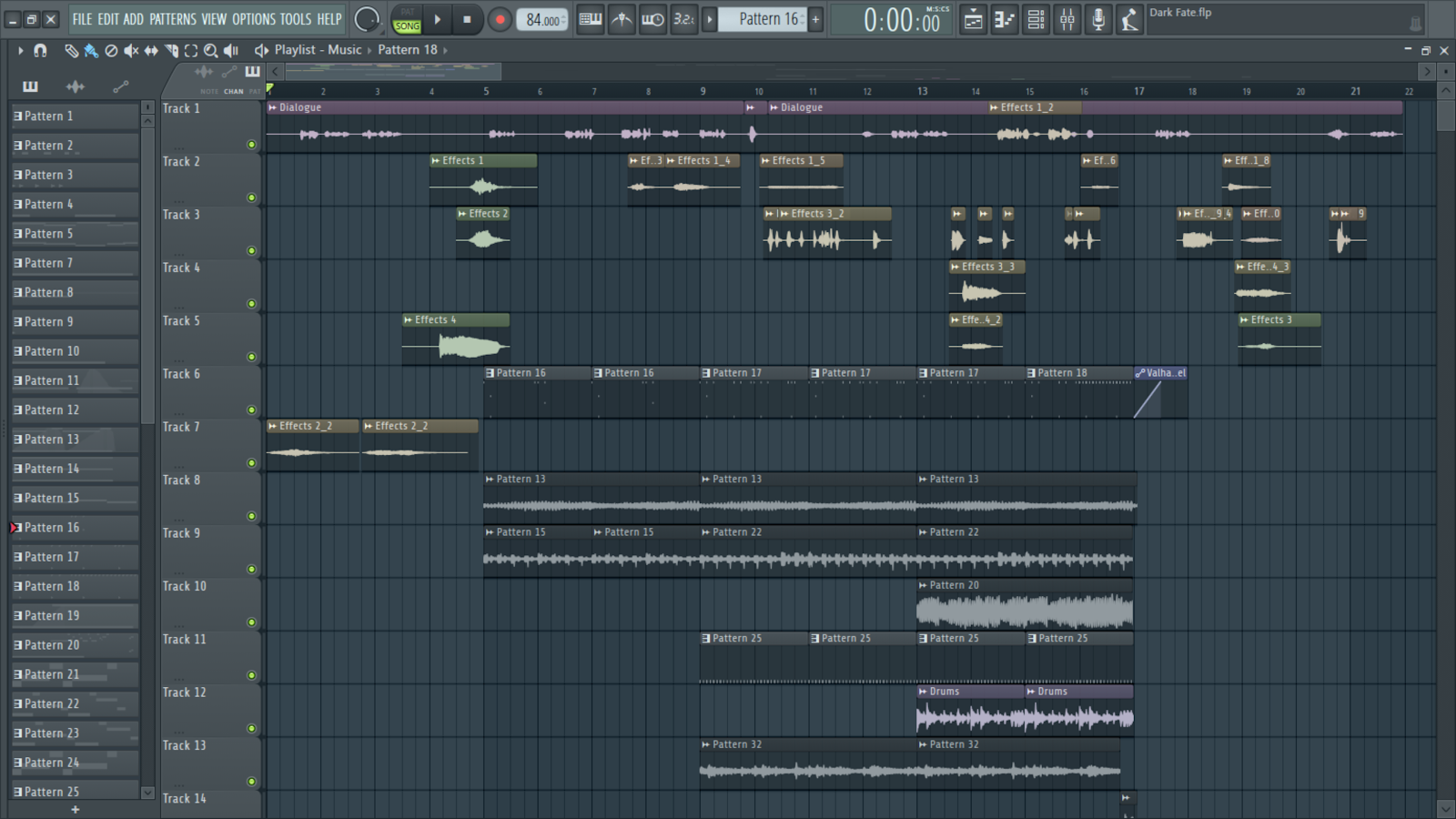Select the Slice tool
This screenshot has height=819, width=1456.
[171, 51]
